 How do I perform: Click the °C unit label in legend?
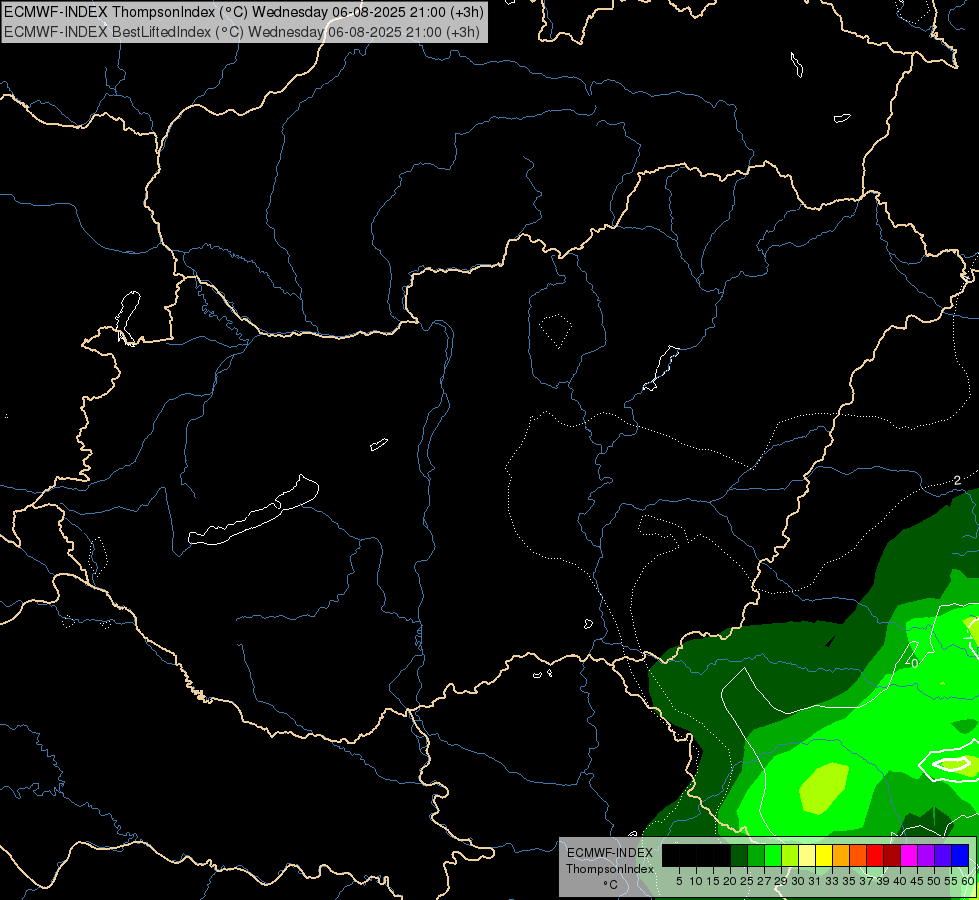tap(610, 885)
